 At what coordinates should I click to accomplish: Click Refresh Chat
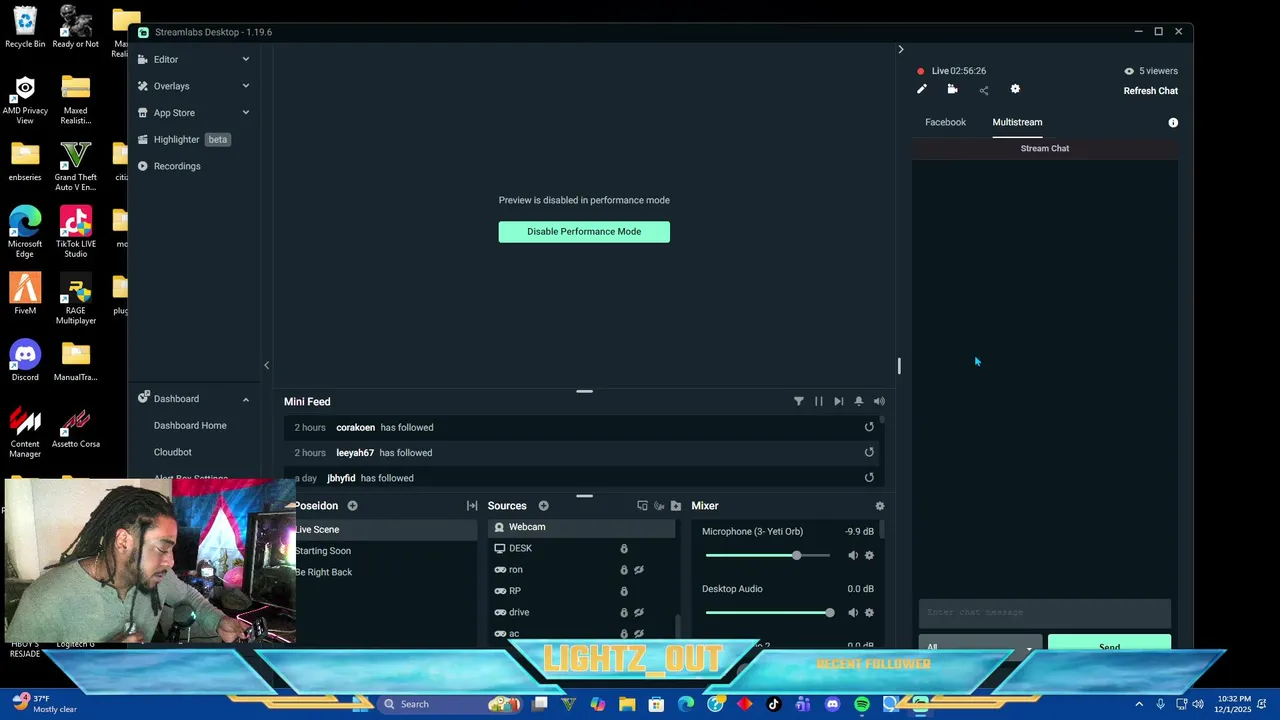(1150, 91)
